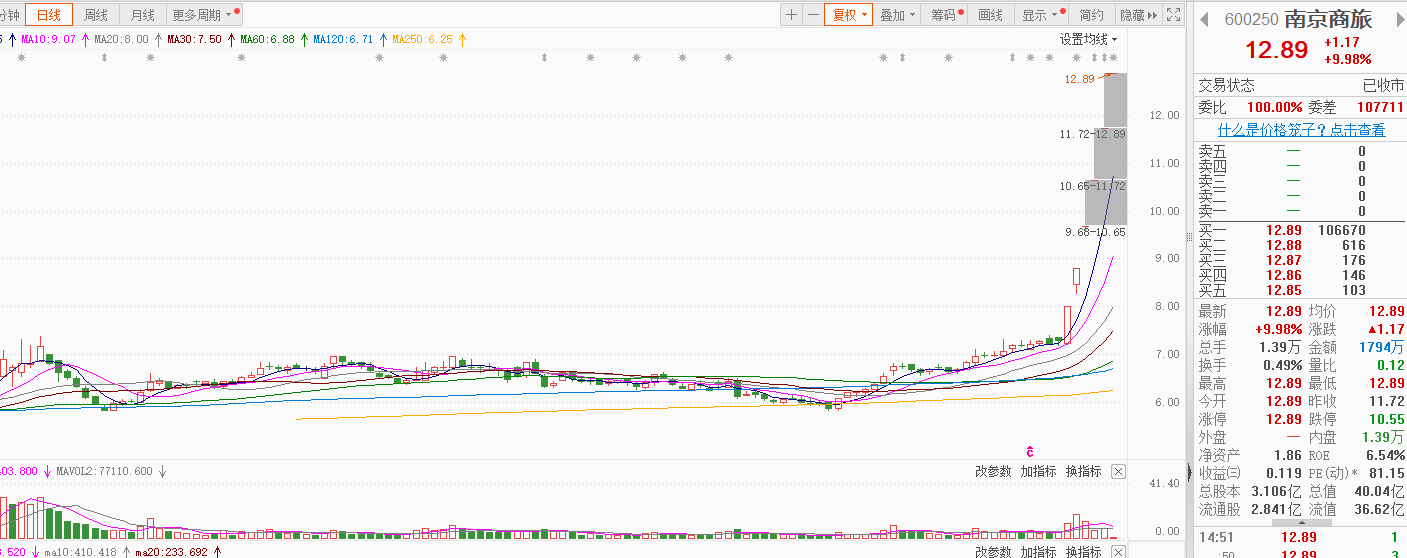Screen dimensions: 1407x558
Task: Select the MA60:6.88 indicator label
Action: pyautogui.click(x=267, y=39)
